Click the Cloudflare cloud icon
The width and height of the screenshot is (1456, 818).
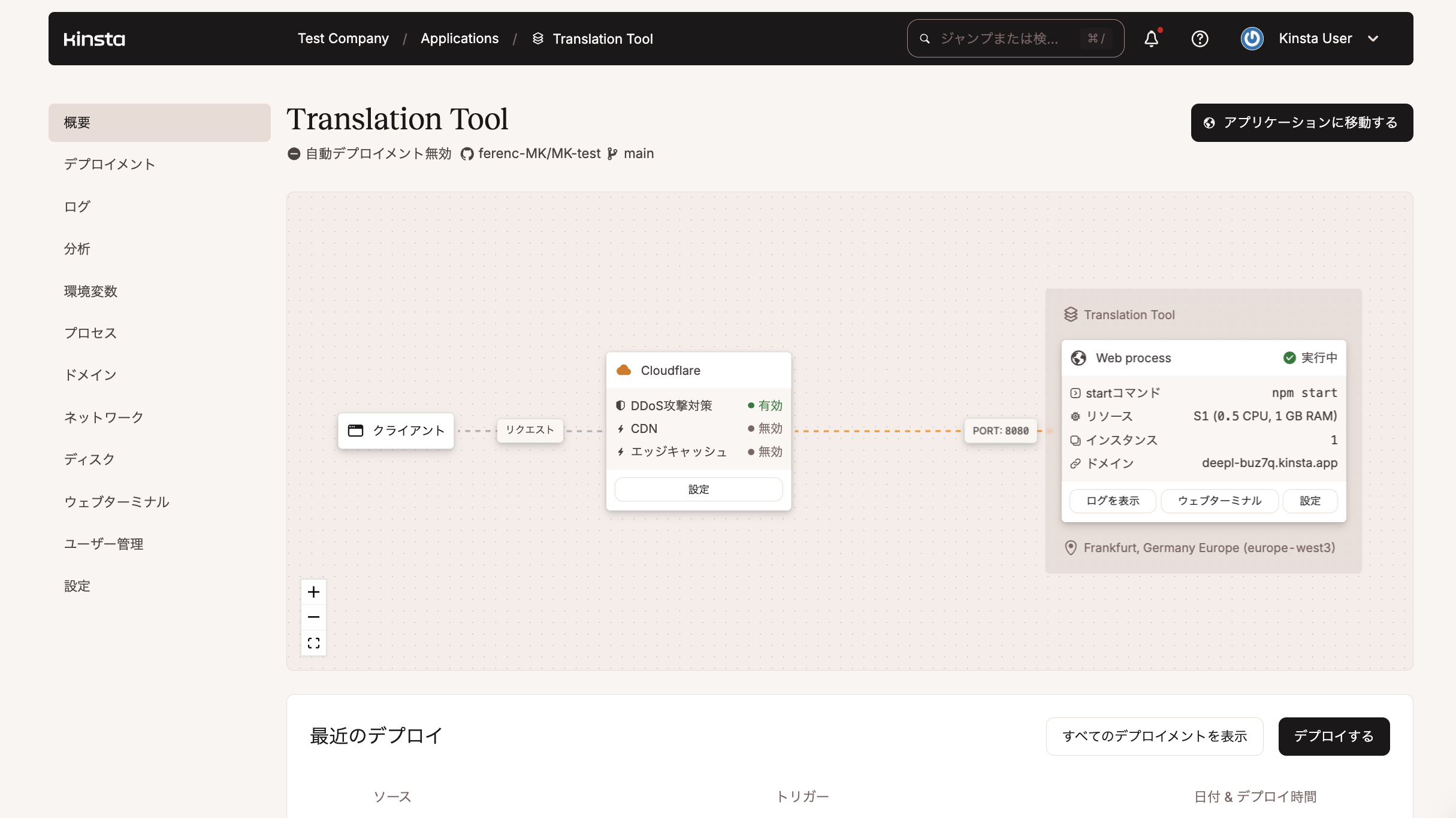point(623,369)
